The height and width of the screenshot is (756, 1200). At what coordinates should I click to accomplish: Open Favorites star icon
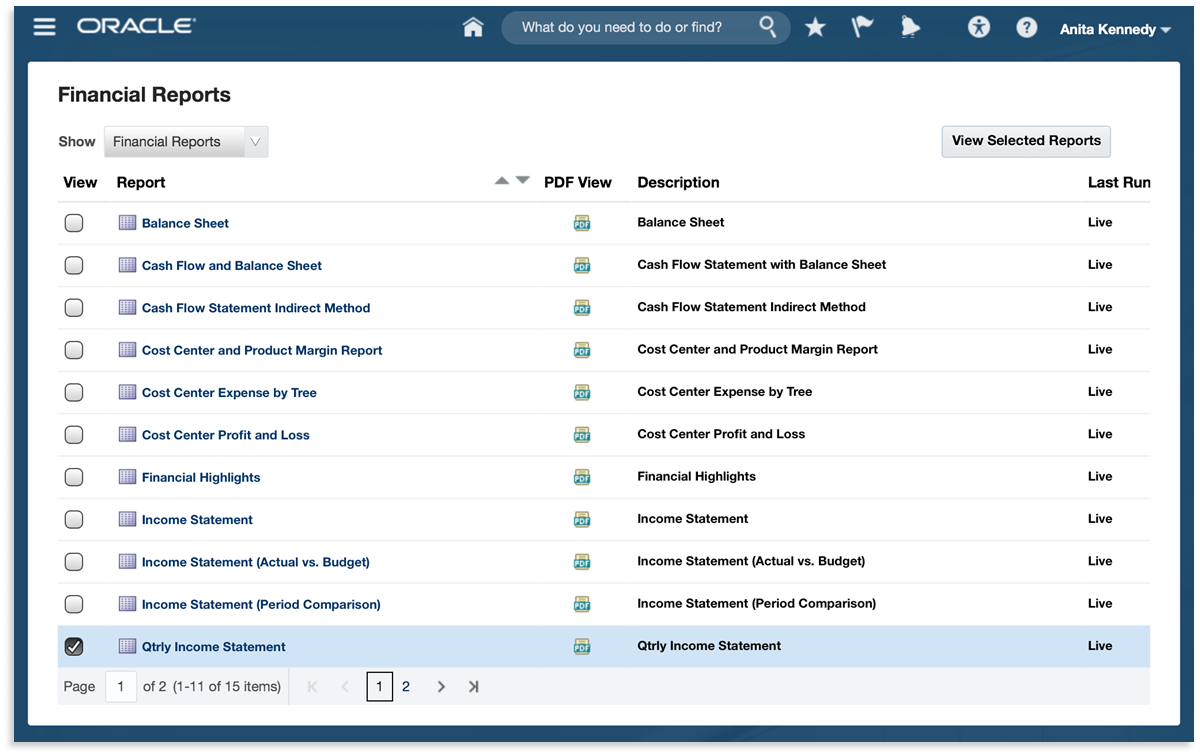(815, 28)
